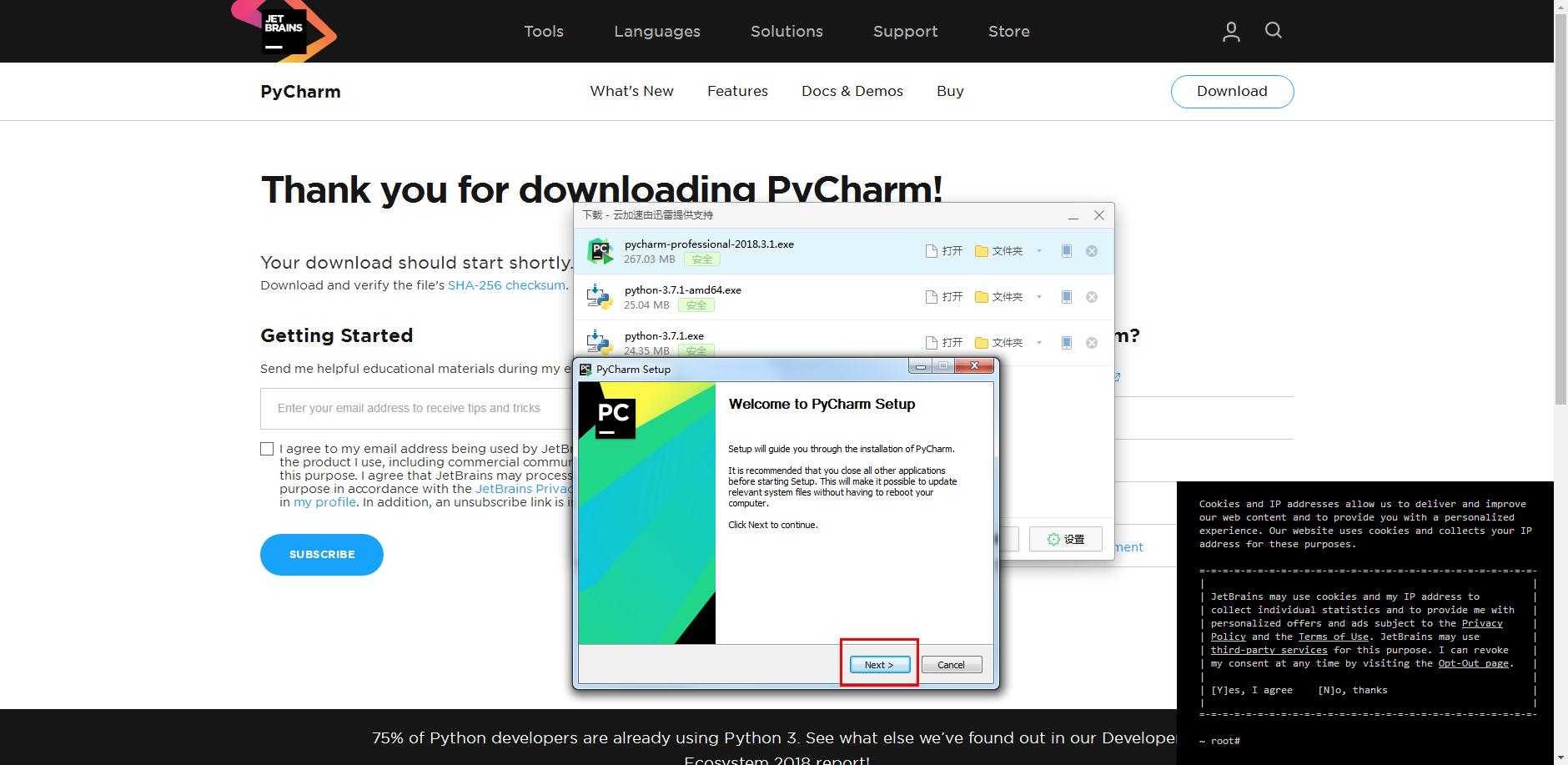
Task: Open the Buy page
Action: pos(950,91)
